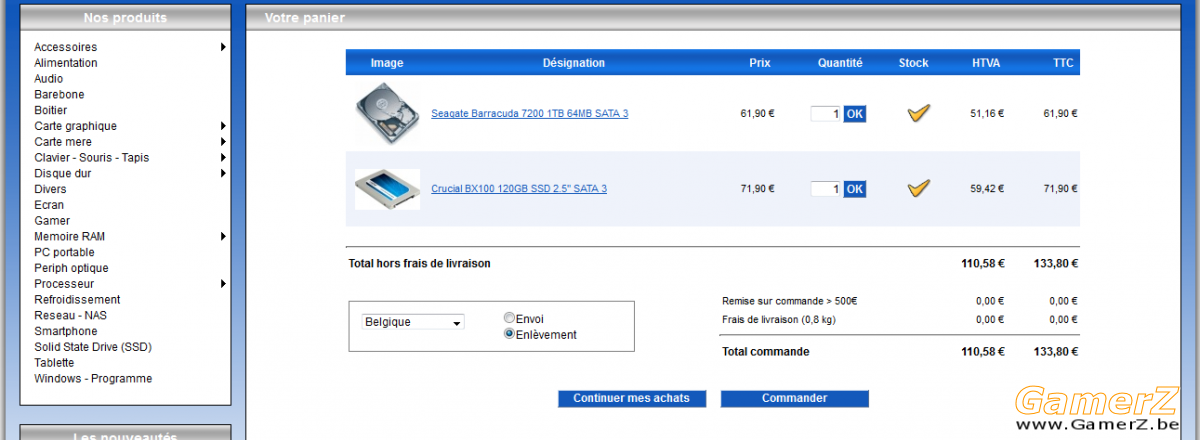This screenshot has width=1200, height=440.
Task: Click the Crucial BX100 SSD image
Action: point(386,188)
